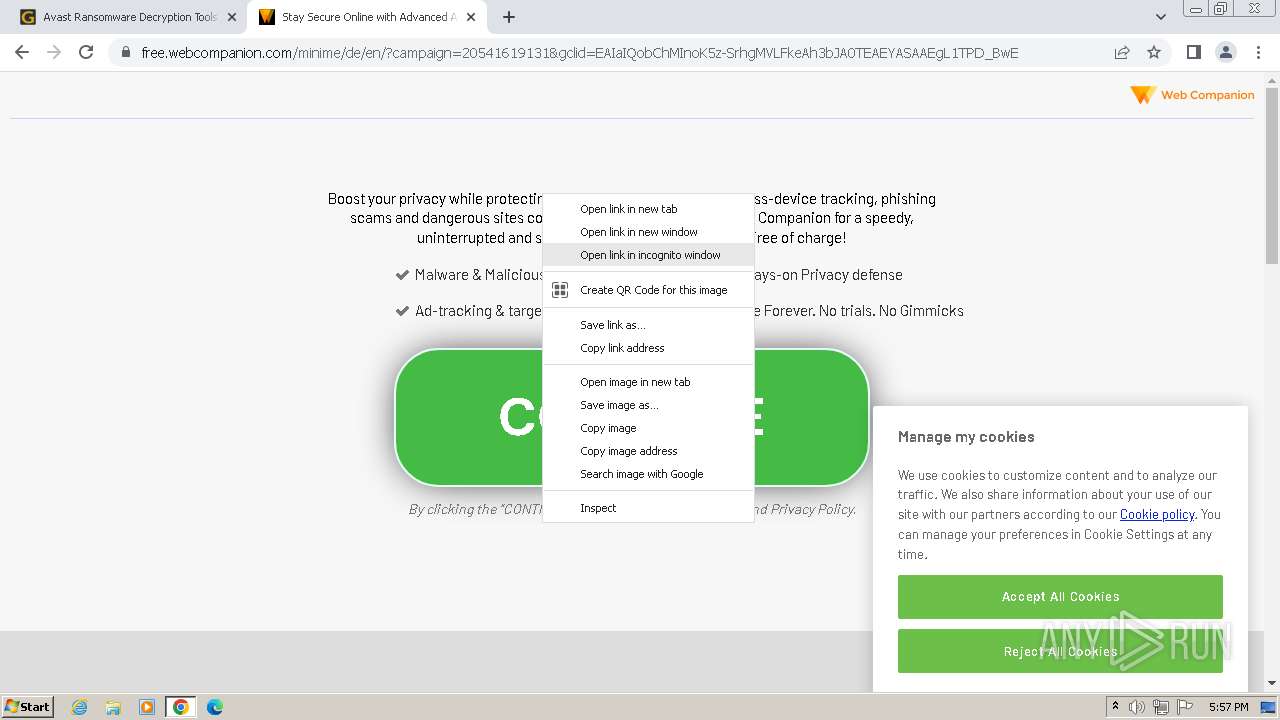Select Save image as...
Viewport: 1280px width, 720px height.
click(648, 405)
